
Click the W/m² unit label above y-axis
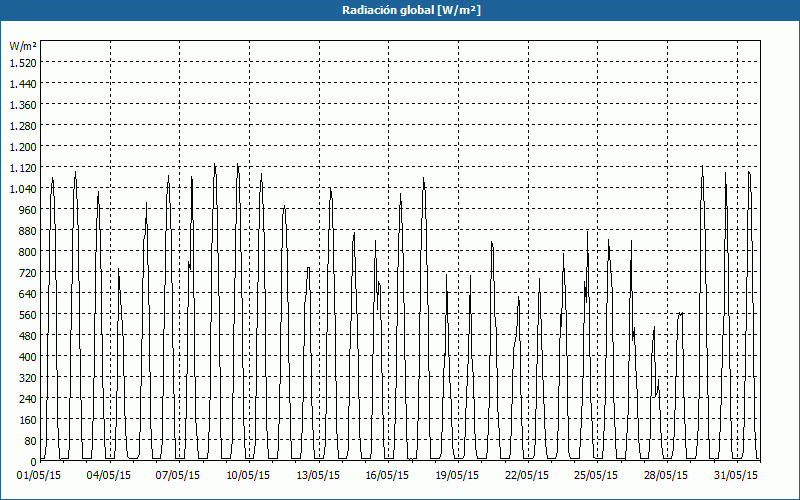23,46
